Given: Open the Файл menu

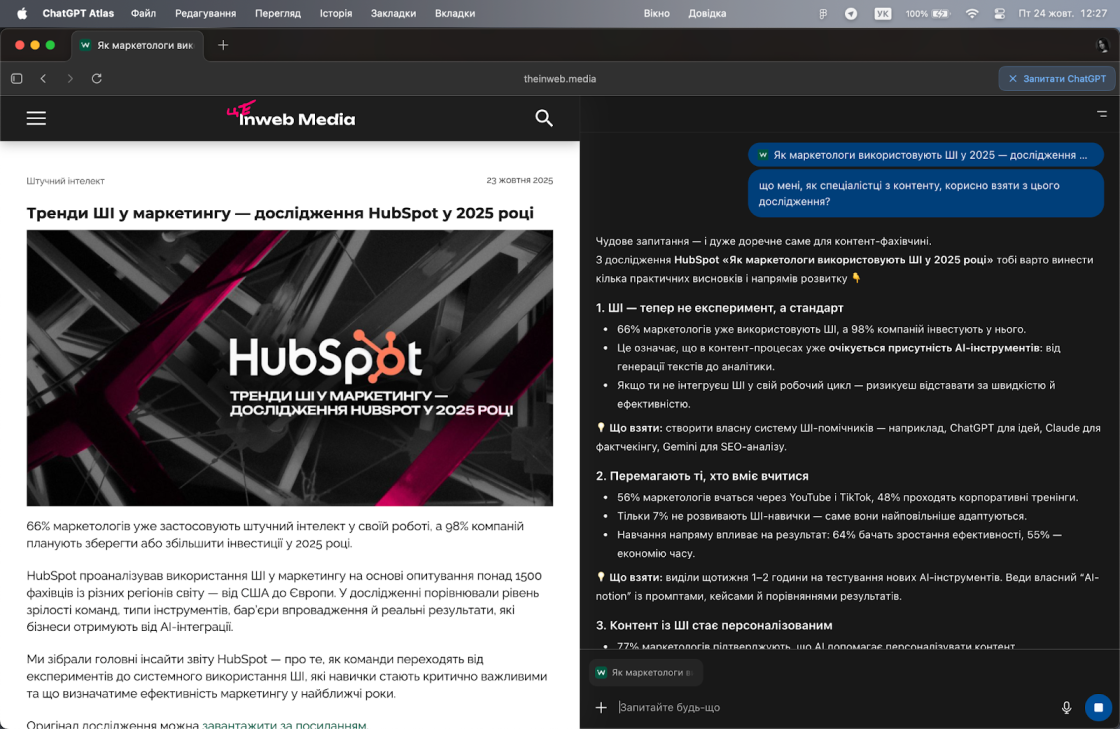Looking at the screenshot, I should (x=143, y=13).
